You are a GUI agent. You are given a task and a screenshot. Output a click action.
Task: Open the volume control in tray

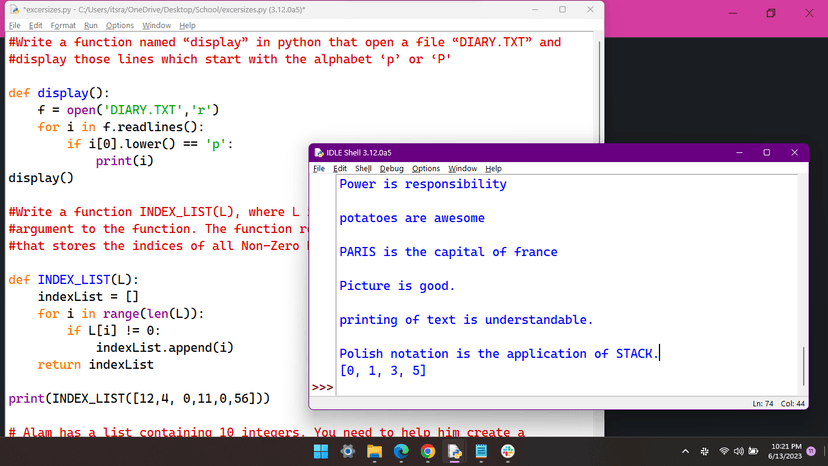[x=739, y=451]
